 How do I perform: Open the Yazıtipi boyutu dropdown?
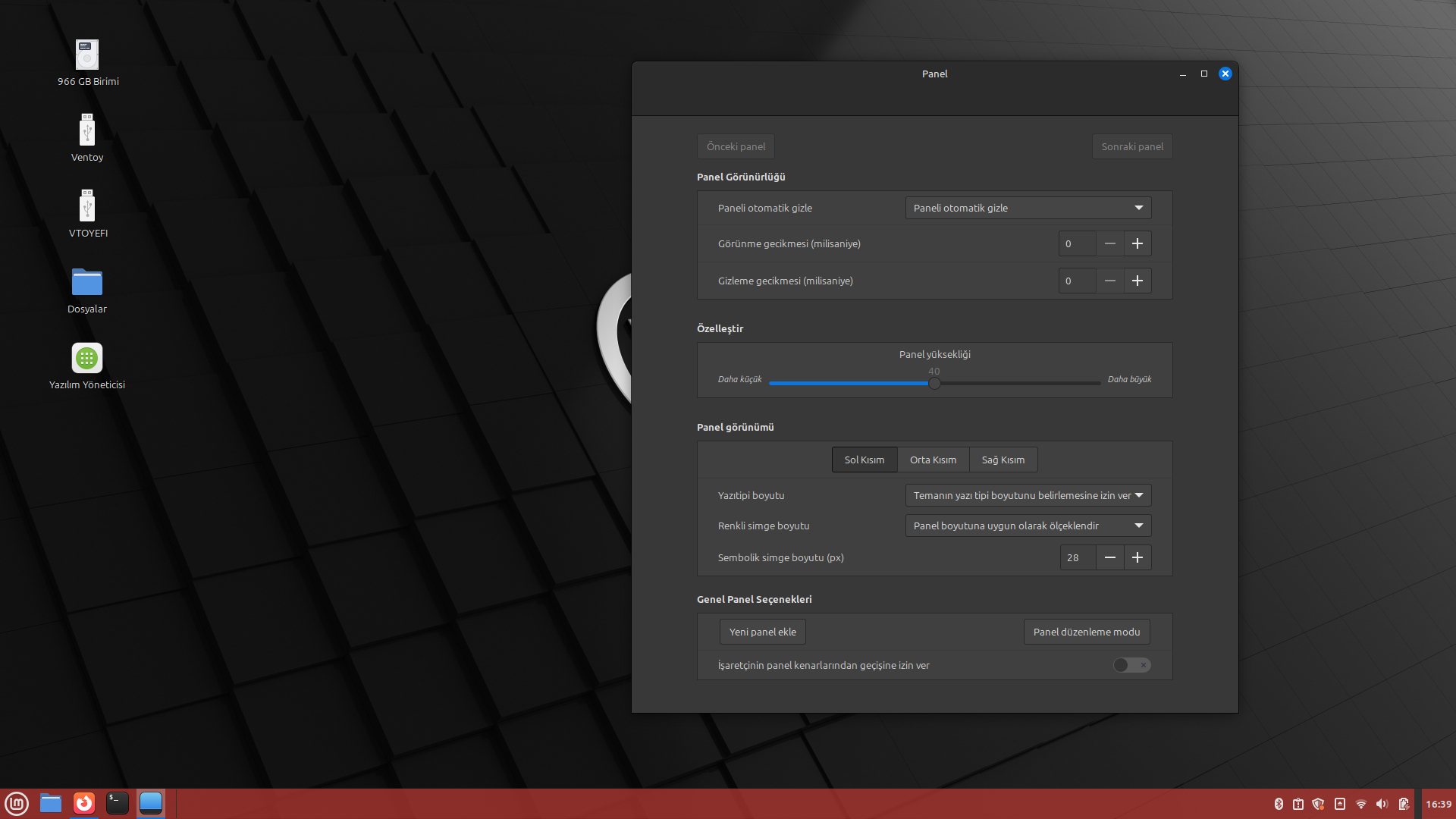(1028, 495)
